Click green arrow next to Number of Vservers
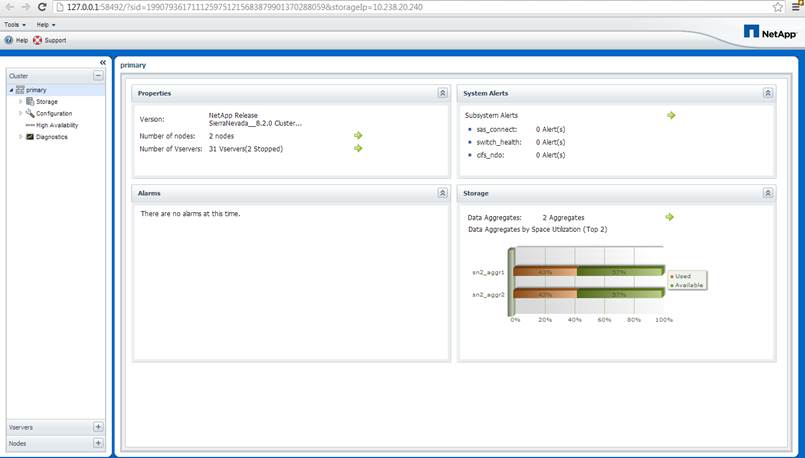 click(358, 148)
